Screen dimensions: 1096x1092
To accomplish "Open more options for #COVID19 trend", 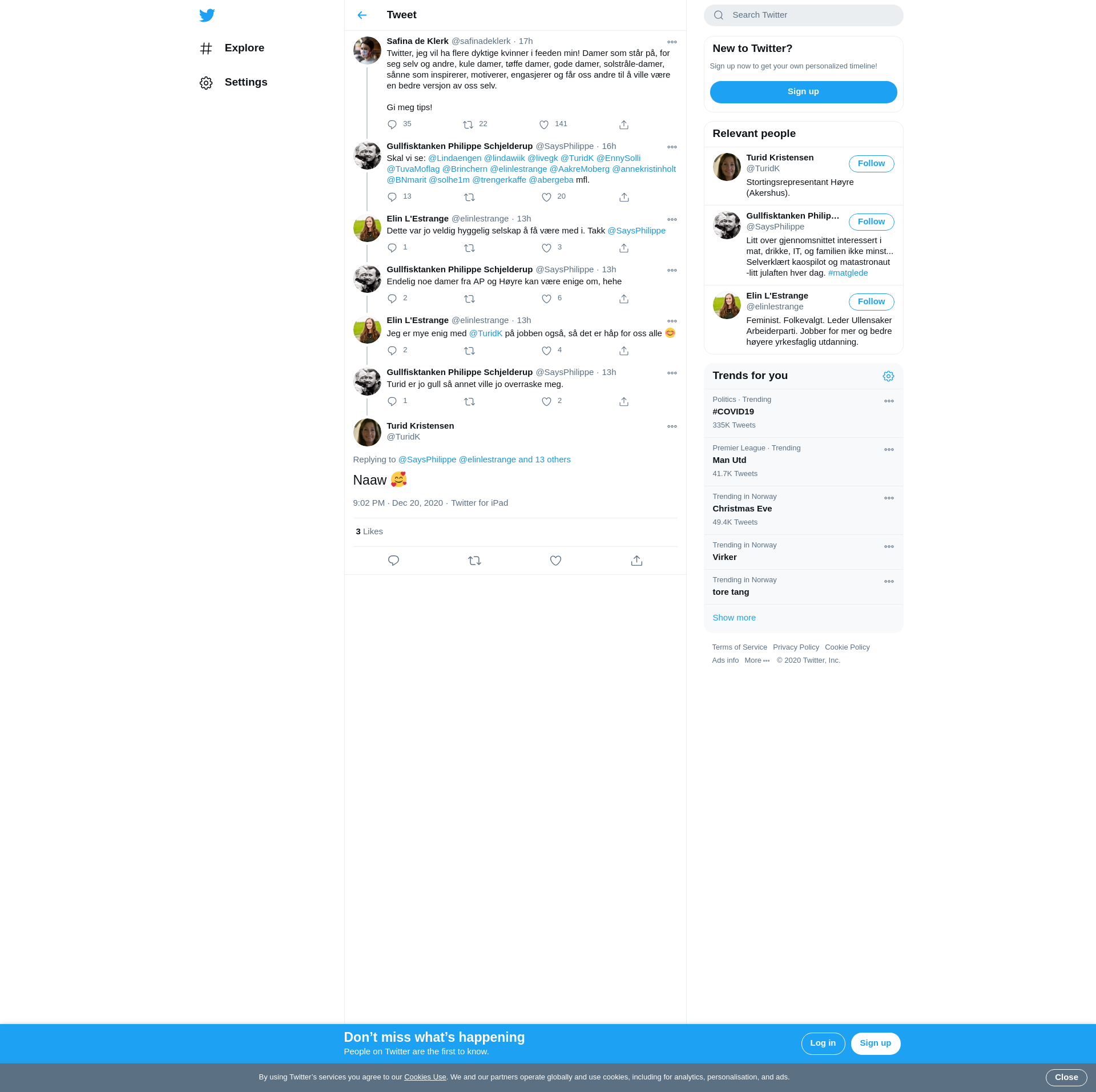I will click(889, 401).
